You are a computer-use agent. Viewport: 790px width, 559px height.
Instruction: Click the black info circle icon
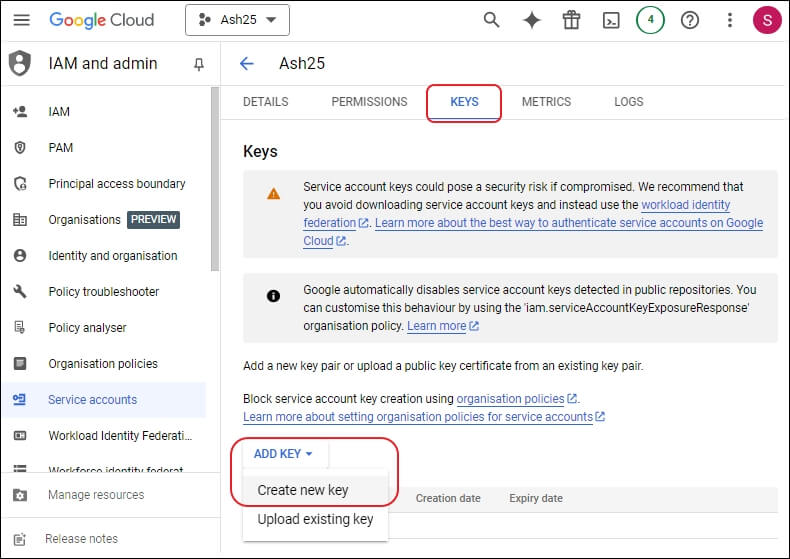[273, 296]
